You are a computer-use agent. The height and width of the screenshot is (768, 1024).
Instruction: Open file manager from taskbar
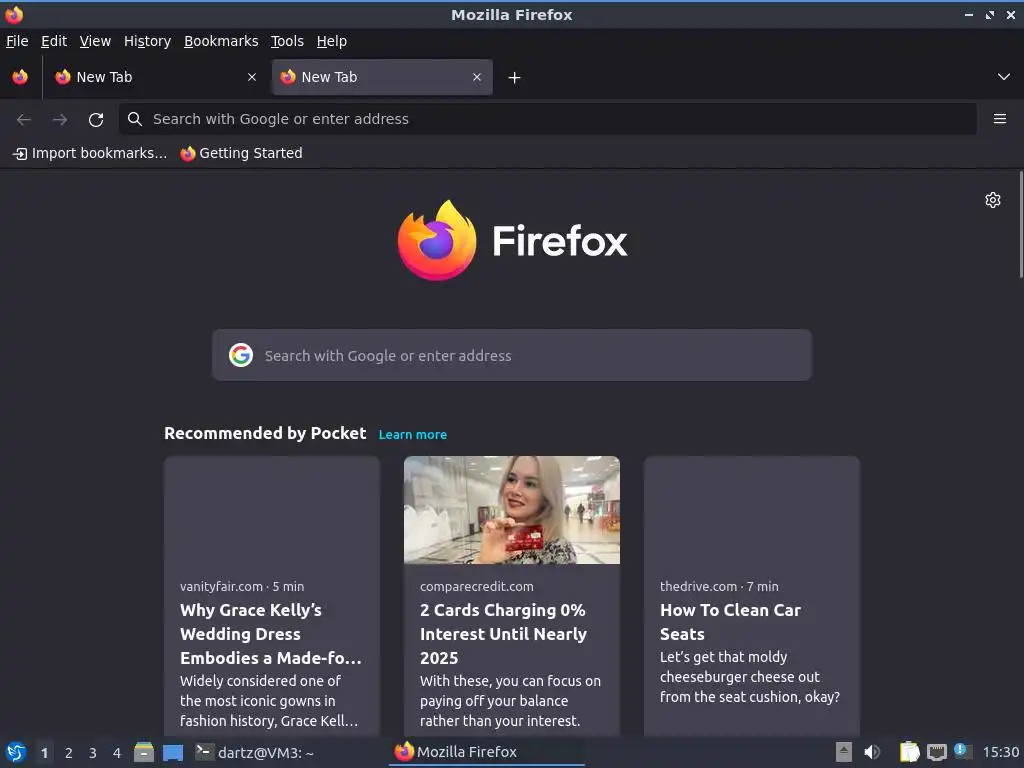pos(144,752)
